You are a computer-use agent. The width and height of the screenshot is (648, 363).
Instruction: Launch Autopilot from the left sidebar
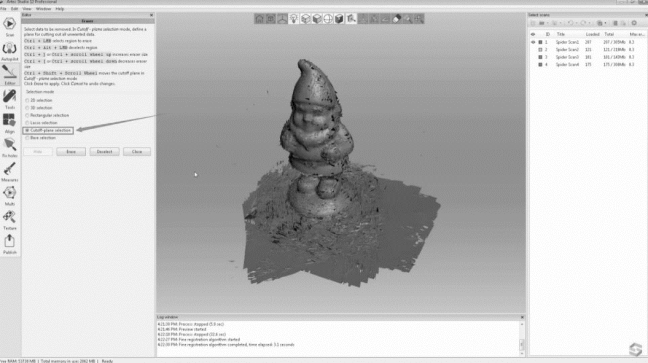[x=10, y=51]
